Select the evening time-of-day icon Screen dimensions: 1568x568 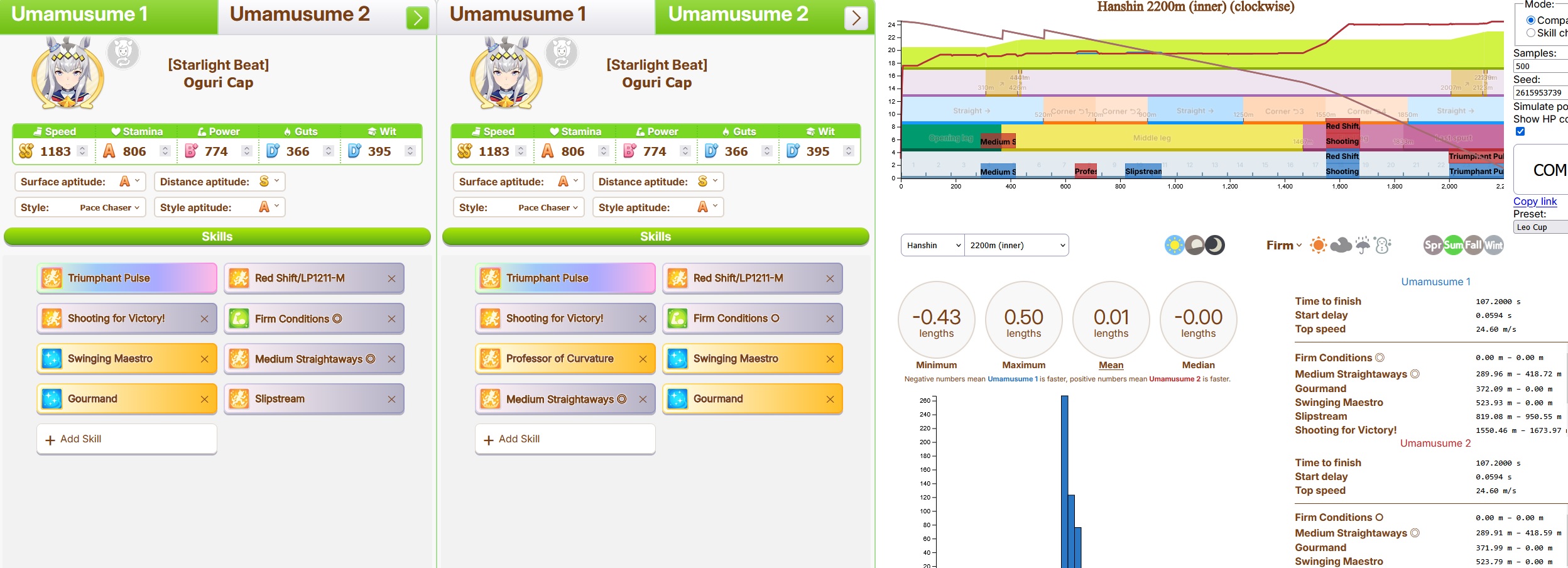(x=1195, y=245)
